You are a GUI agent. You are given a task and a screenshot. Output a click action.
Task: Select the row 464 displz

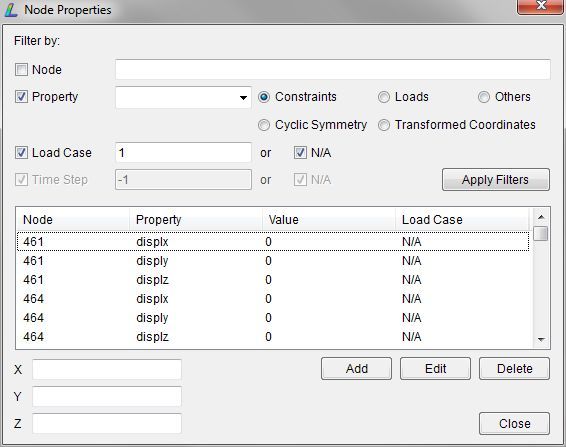pos(273,337)
